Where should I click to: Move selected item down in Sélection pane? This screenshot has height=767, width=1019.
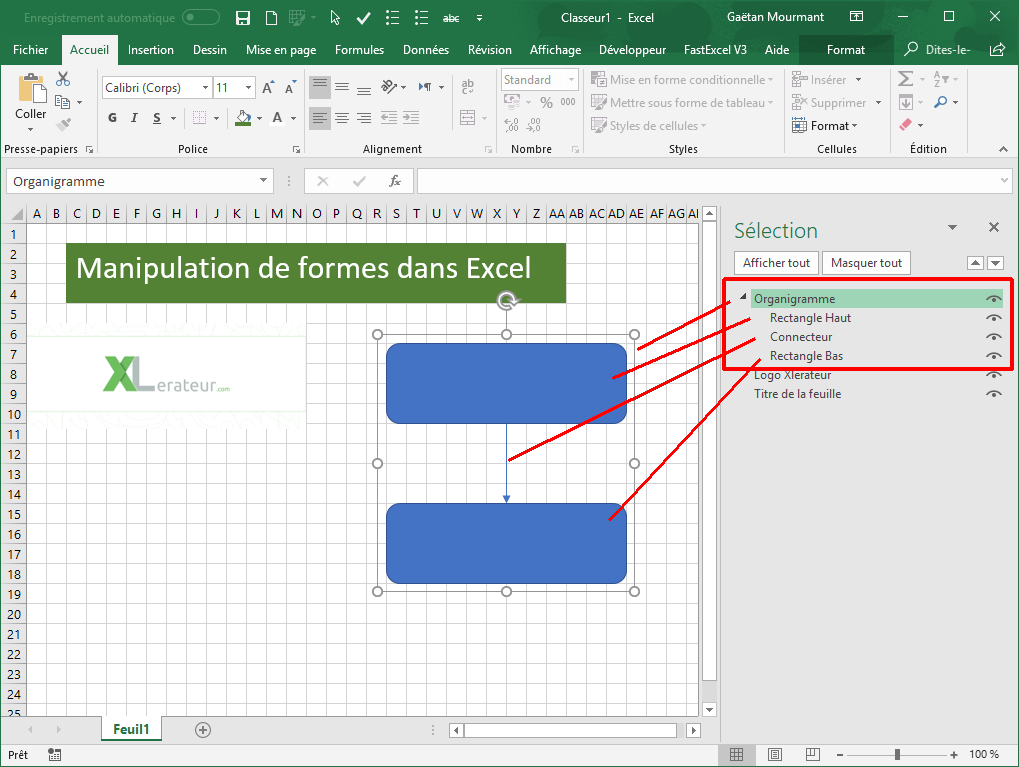click(x=996, y=263)
